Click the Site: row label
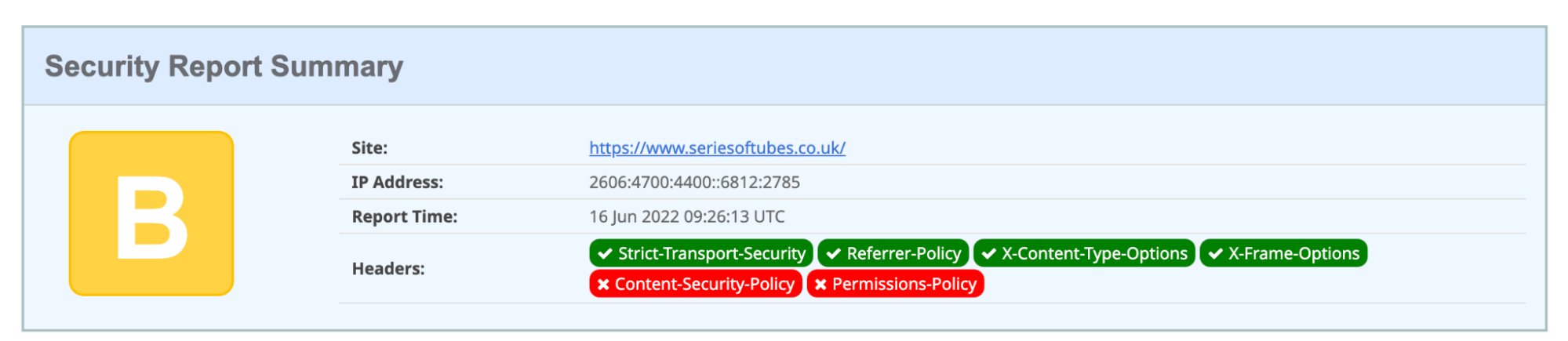This screenshot has height=341, width=1568. tap(369, 148)
